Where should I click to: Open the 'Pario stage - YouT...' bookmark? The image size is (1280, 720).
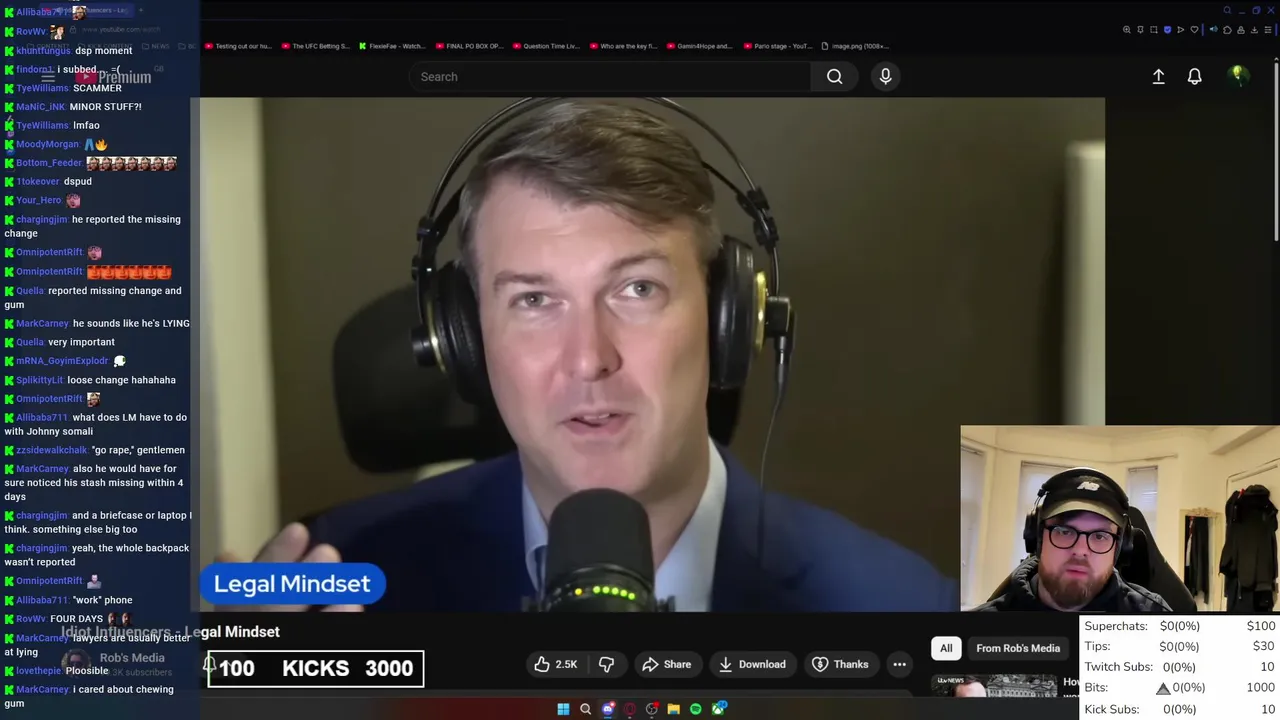[776, 46]
